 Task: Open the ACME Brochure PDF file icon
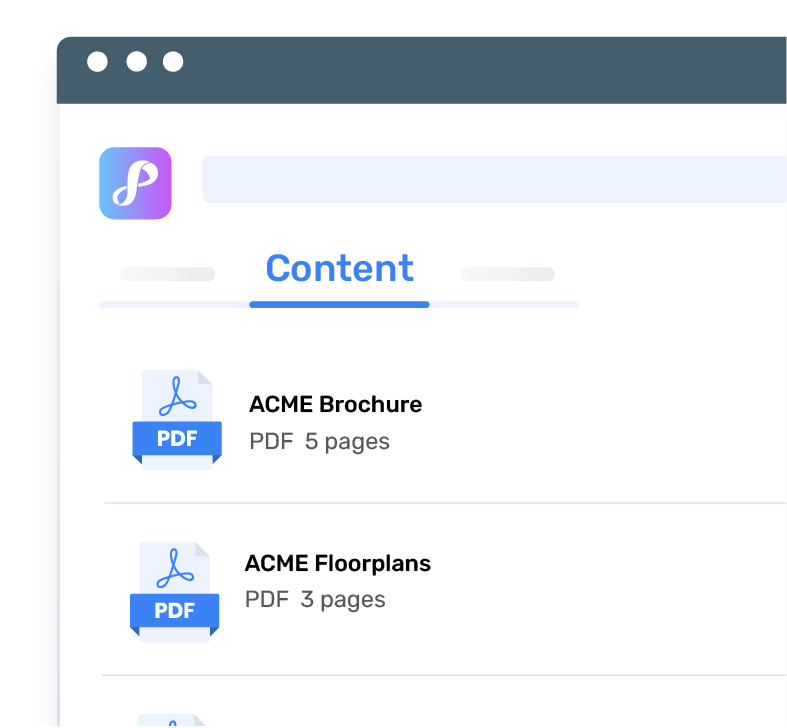177,420
